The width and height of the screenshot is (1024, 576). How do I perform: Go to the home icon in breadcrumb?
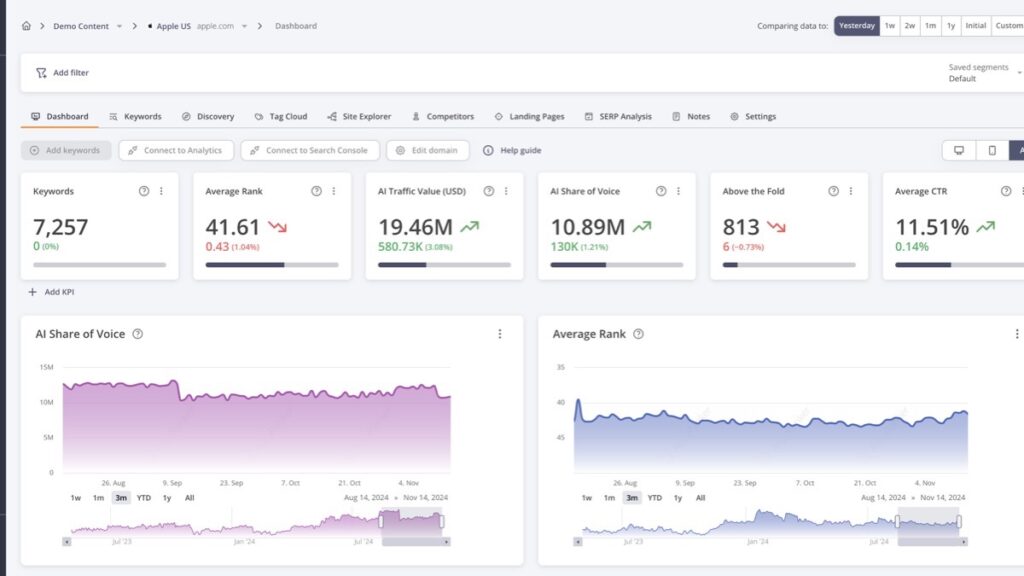[x=26, y=25]
